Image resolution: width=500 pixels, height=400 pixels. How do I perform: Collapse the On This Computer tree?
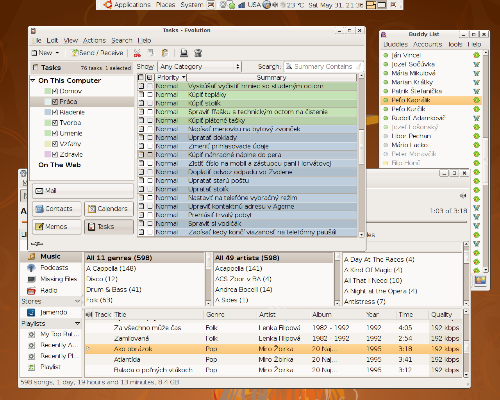pyautogui.click(x=33, y=80)
